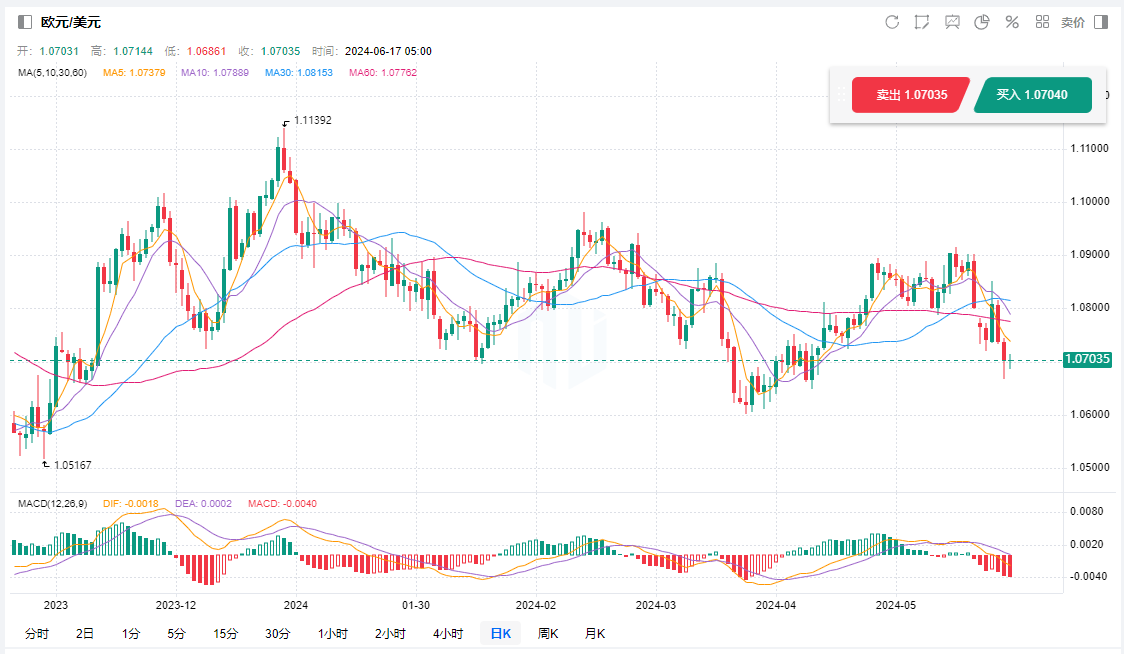Switch the 卖价 price type
This screenshot has height=654, width=1124.
(1072, 22)
